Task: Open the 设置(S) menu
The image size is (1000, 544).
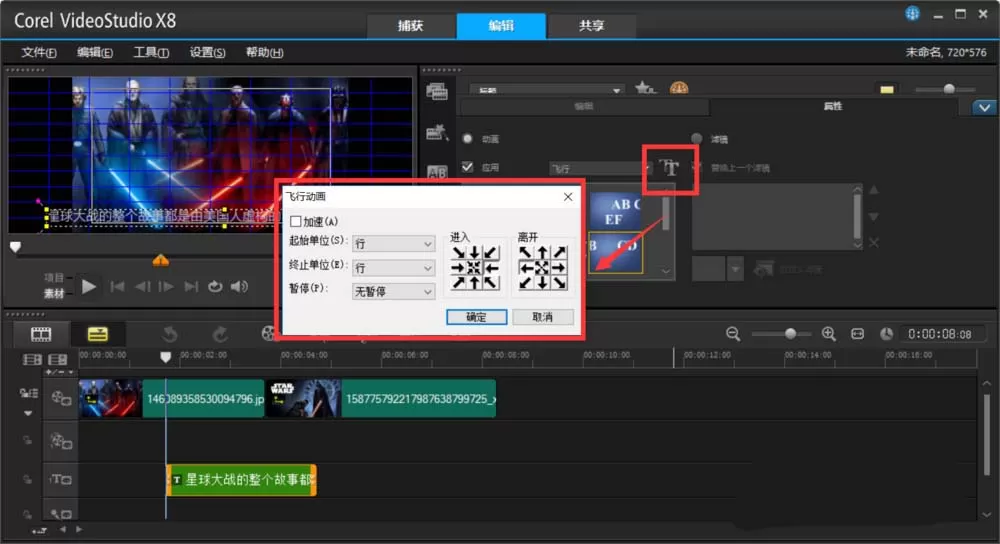Action: point(207,52)
